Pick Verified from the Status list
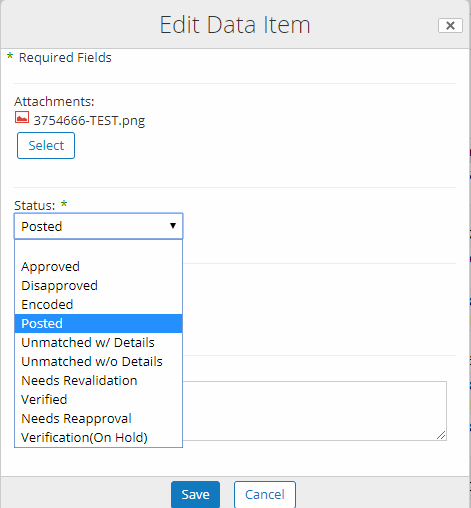 pos(99,400)
